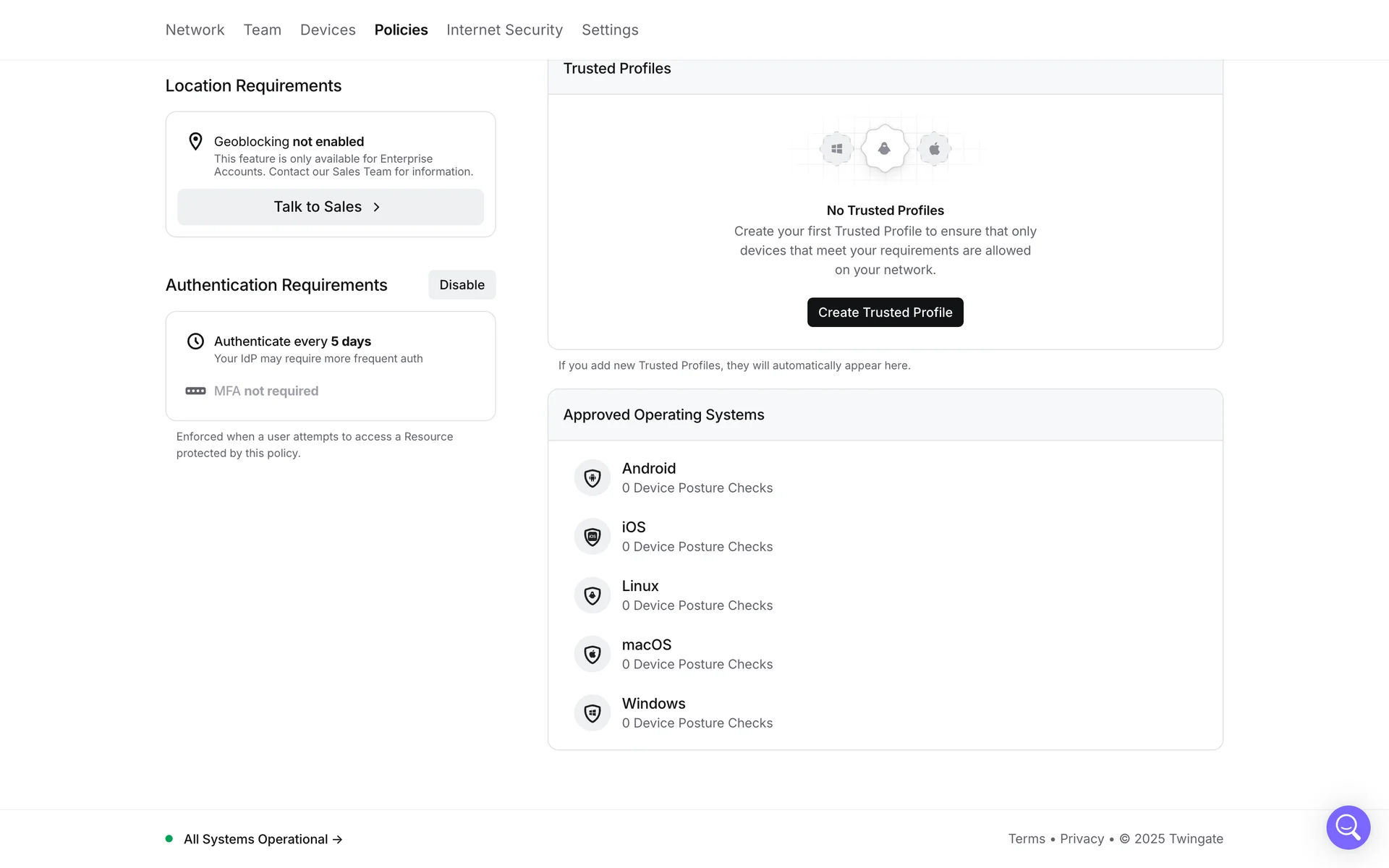Open the purple support chat bubble
Screen dimensions: 1389x868
(x=1348, y=827)
